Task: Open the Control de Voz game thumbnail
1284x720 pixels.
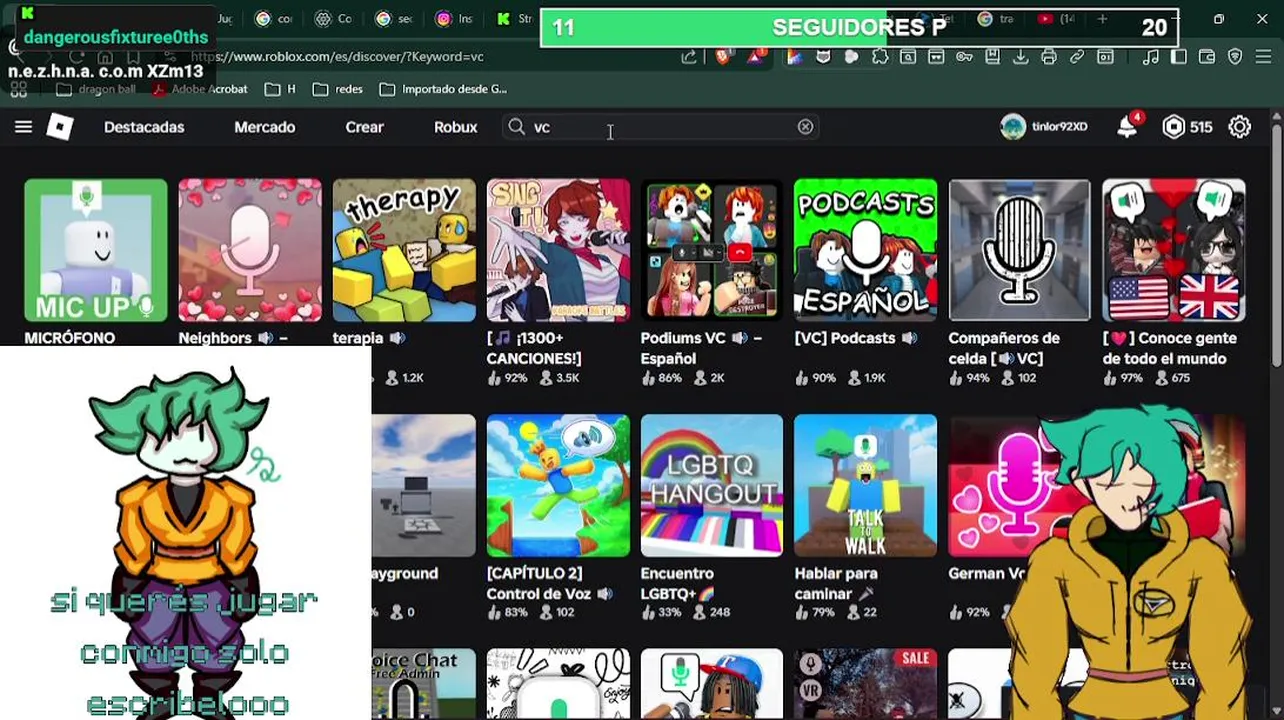Action: tap(558, 485)
